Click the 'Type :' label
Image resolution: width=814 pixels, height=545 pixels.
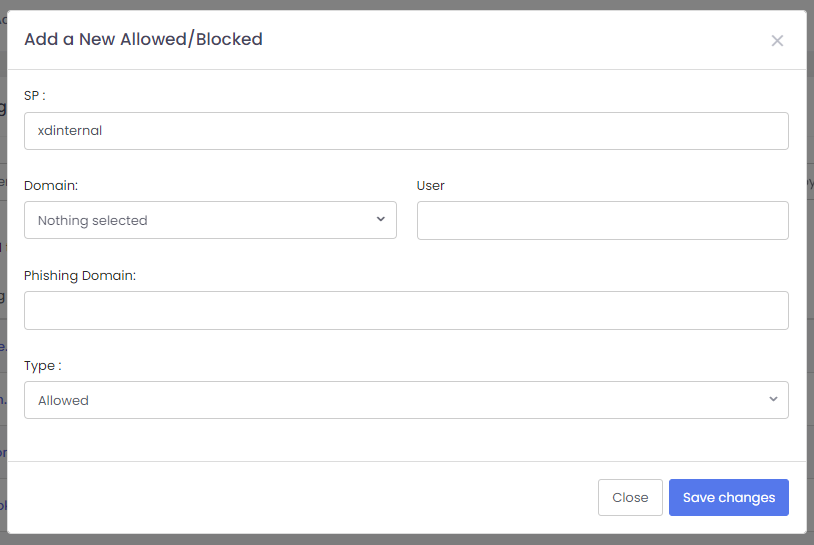[43, 365]
